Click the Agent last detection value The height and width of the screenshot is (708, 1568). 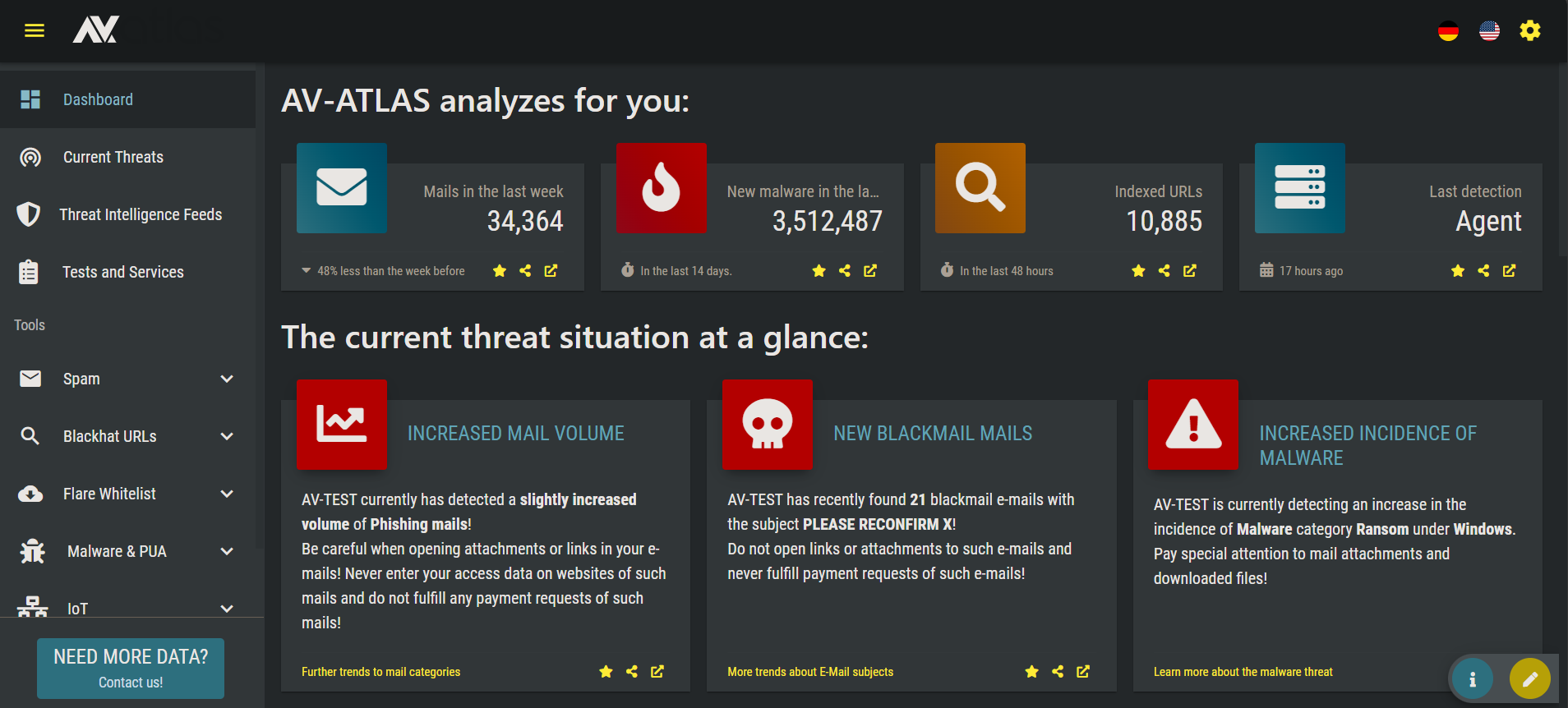click(x=1488, y=222)
